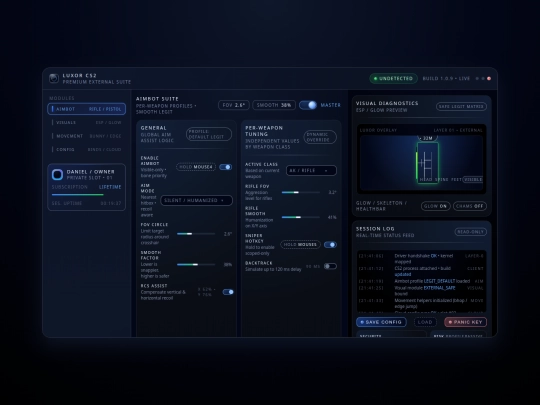540x405 pixels.
Task: Click the BUILD 1.0.9 • LIVE text
Action: click(446, 79)
